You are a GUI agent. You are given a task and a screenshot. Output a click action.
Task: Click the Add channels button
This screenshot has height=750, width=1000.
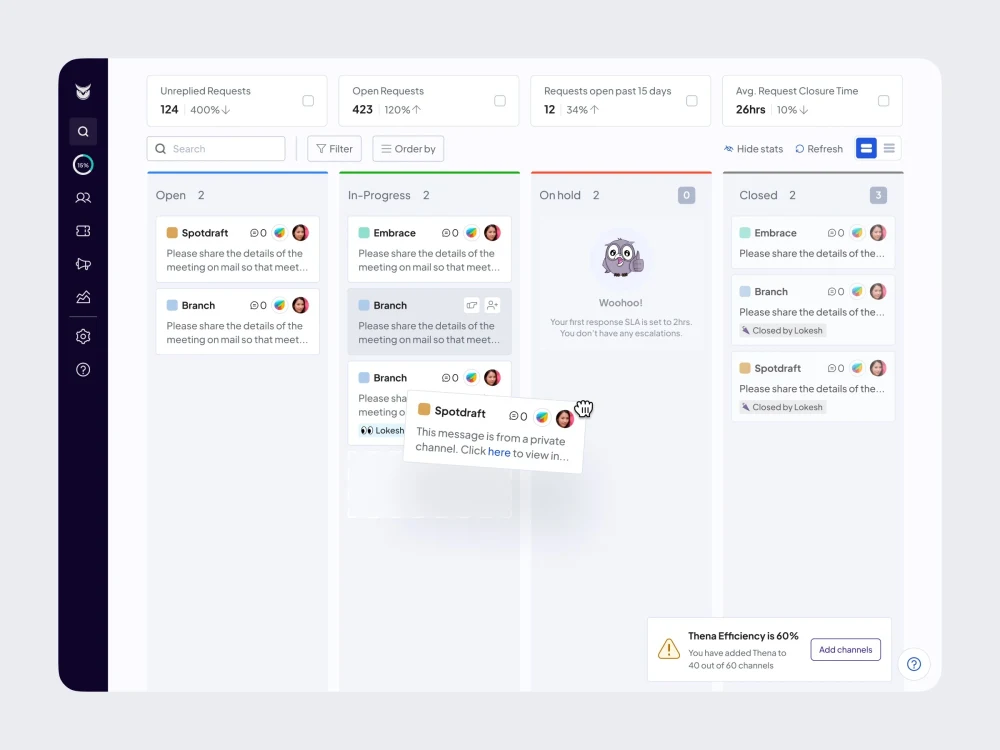pyautogui.click(x=846, y=649)
